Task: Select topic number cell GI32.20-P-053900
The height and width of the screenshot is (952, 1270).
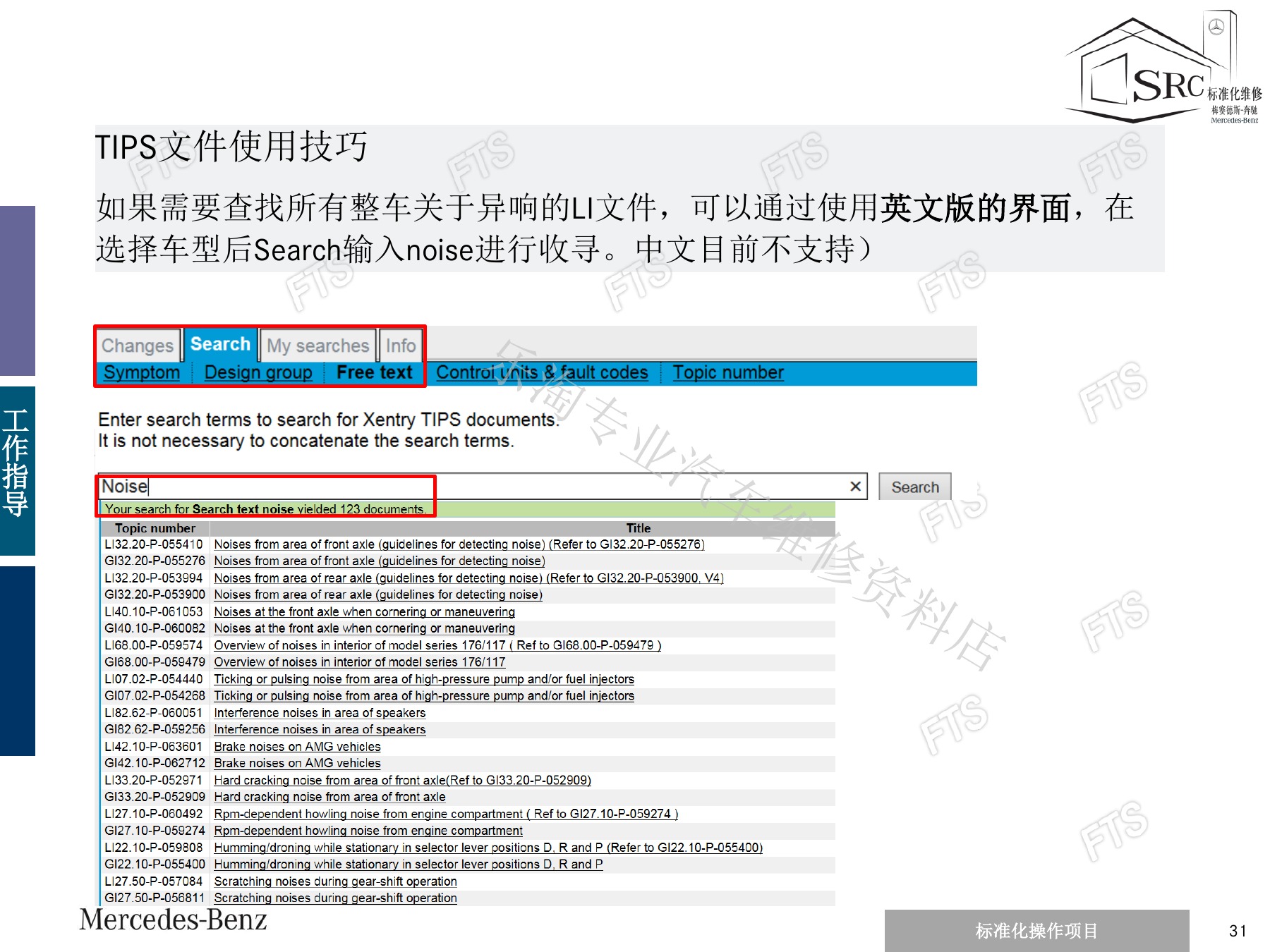Action: [x=155, y=595]
